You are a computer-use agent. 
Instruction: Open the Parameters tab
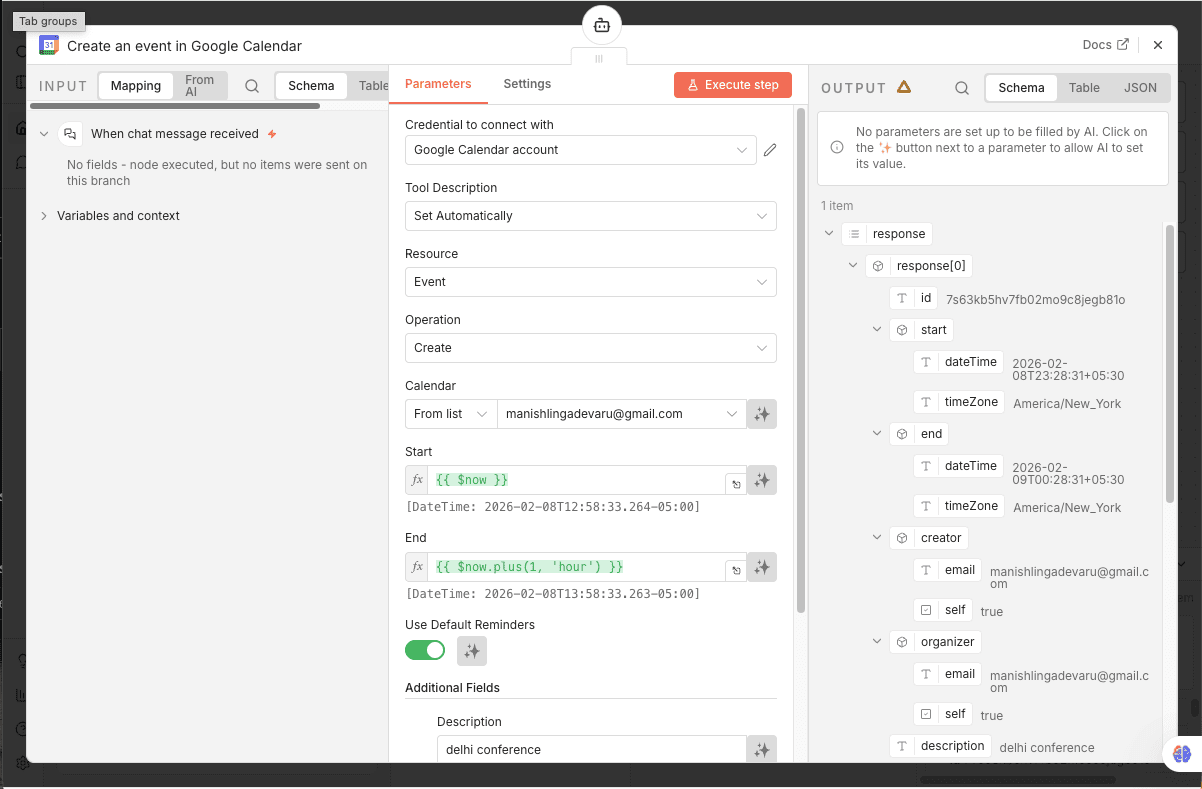(438, 84)
